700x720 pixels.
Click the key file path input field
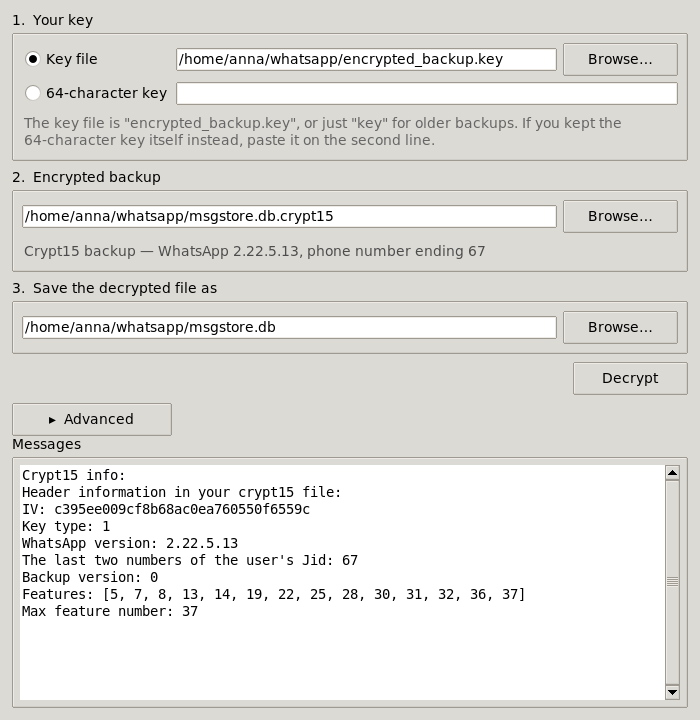coord(366,60)
